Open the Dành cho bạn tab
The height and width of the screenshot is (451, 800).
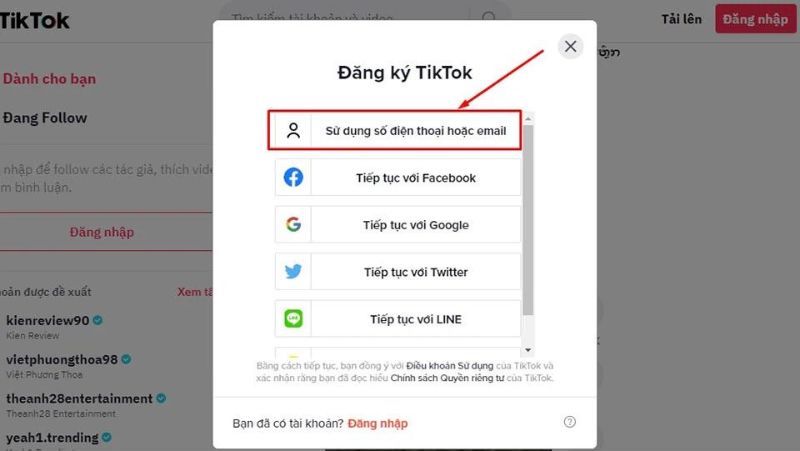click(49, 79)
